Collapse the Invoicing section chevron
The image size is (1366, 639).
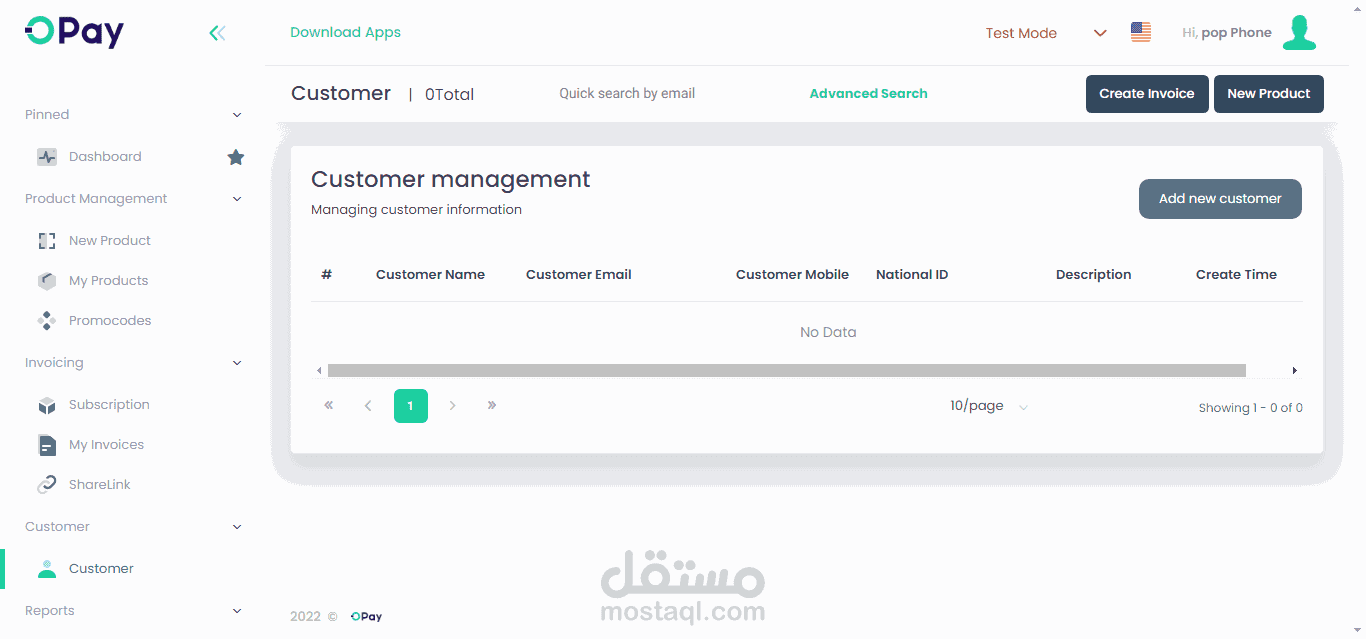[x=237, y=363]
